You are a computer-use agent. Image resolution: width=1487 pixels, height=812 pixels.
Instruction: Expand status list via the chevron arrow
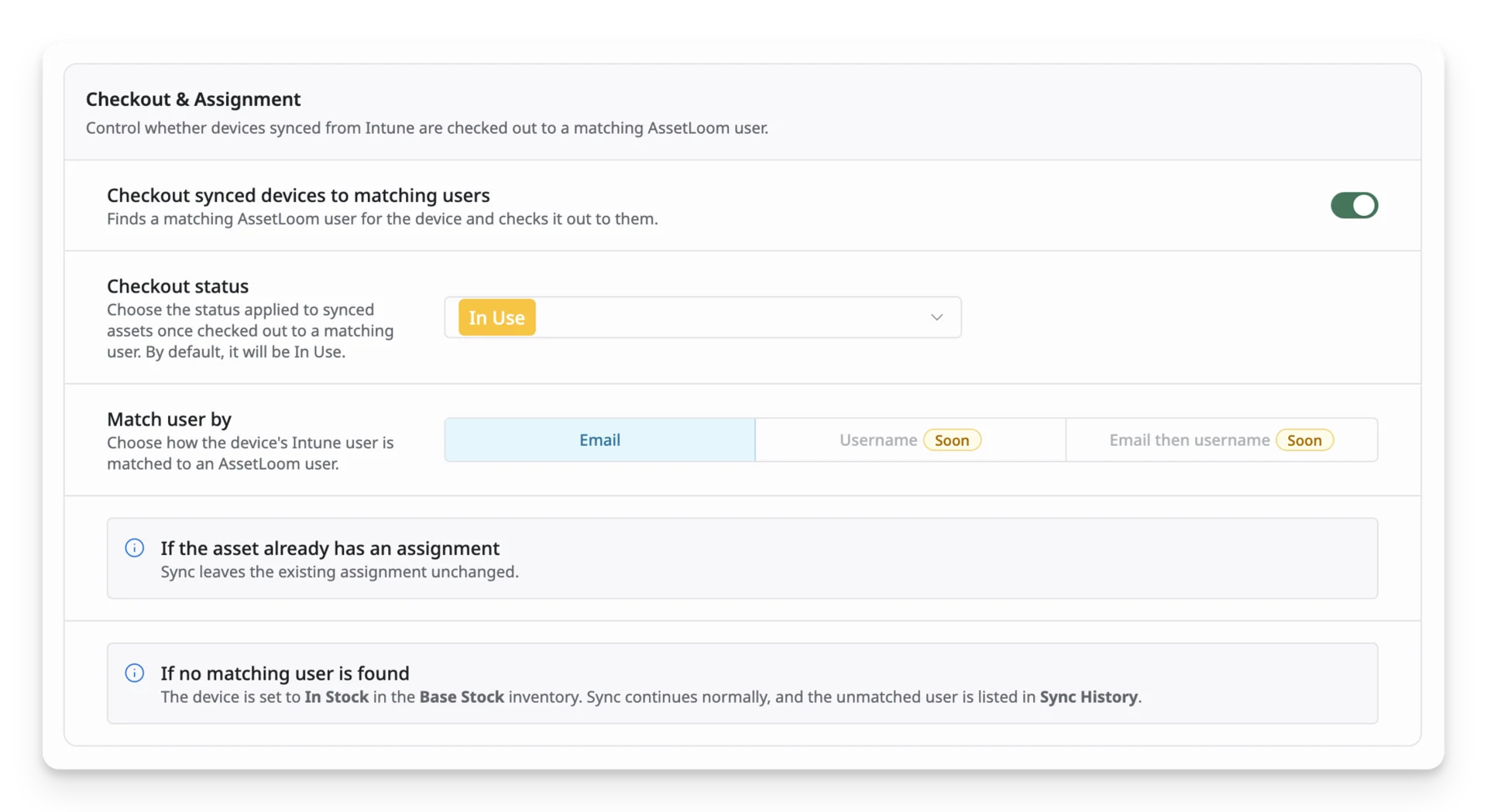pos(936,317)
